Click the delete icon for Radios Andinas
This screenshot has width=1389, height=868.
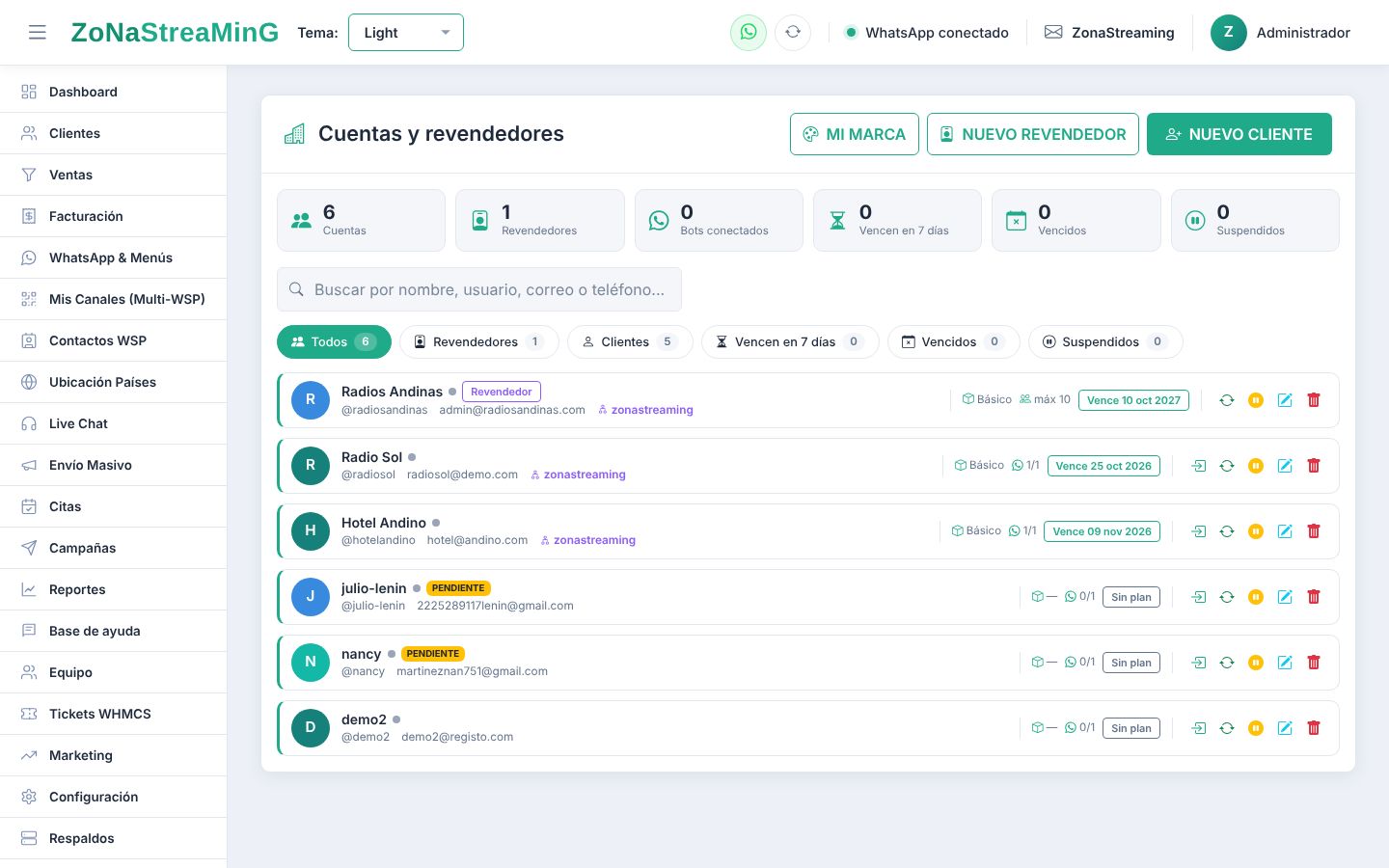point(1314,400)
